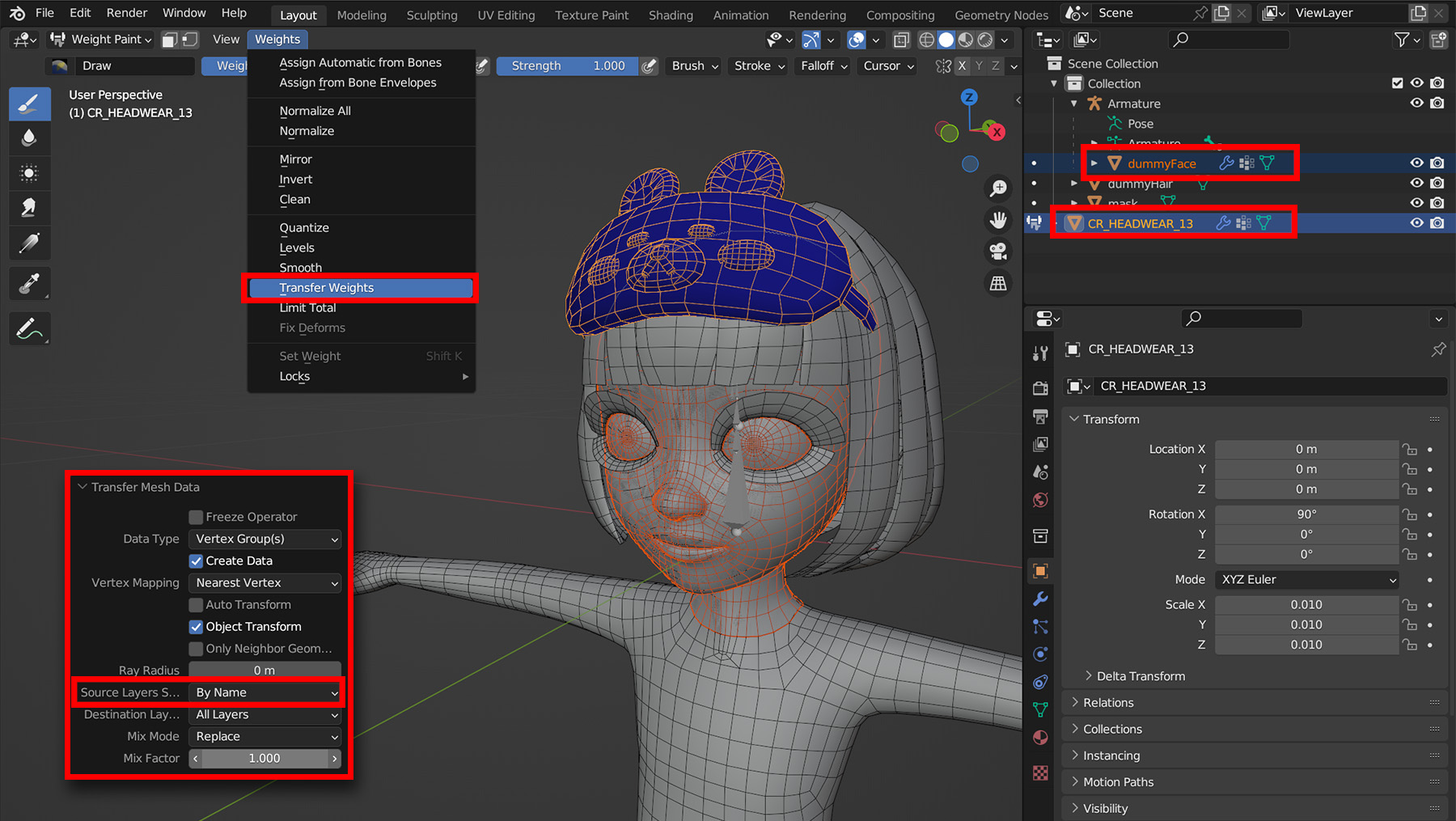The width and height of the screenshot is (1456, 821).
Task: Toggle the camera view icon
Action: click(998, 252)
